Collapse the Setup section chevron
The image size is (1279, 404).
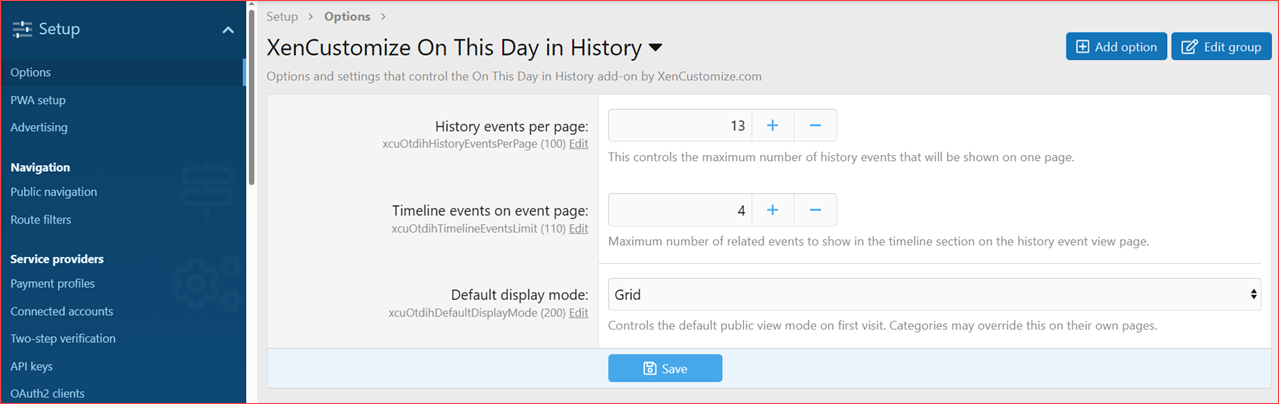[228, 30]
